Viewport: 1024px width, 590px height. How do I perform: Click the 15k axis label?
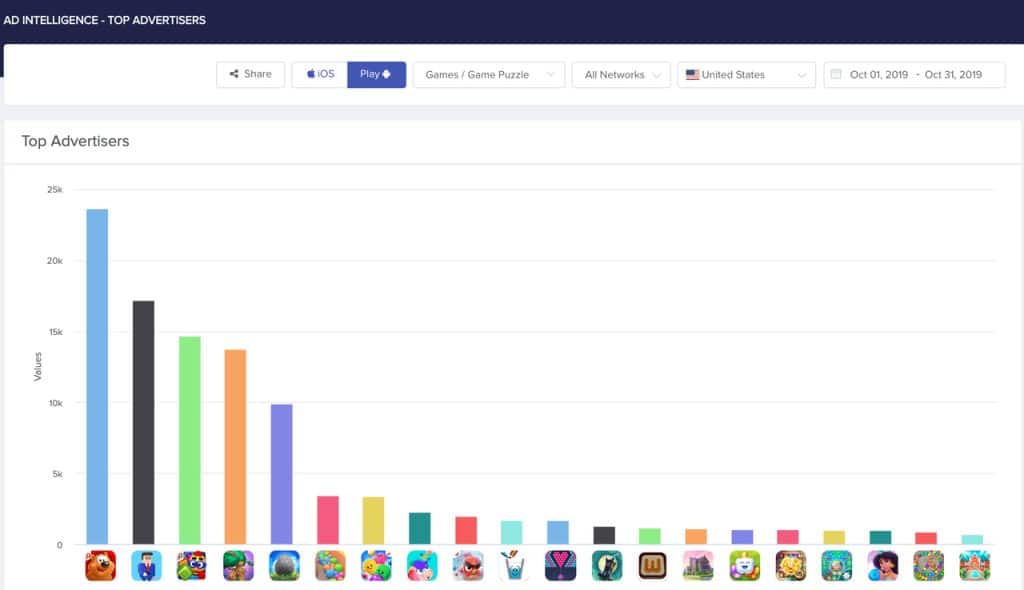tap(56, 332)
